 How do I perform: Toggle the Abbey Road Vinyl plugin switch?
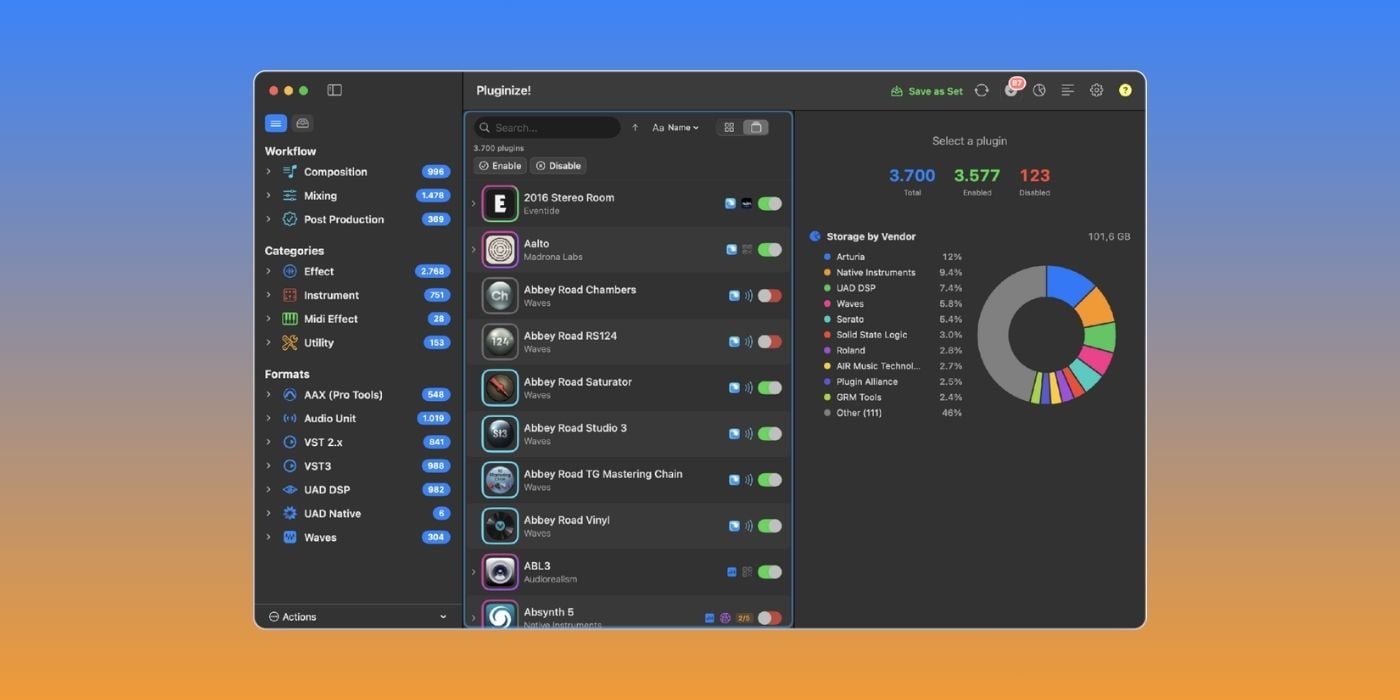(769, 526)
